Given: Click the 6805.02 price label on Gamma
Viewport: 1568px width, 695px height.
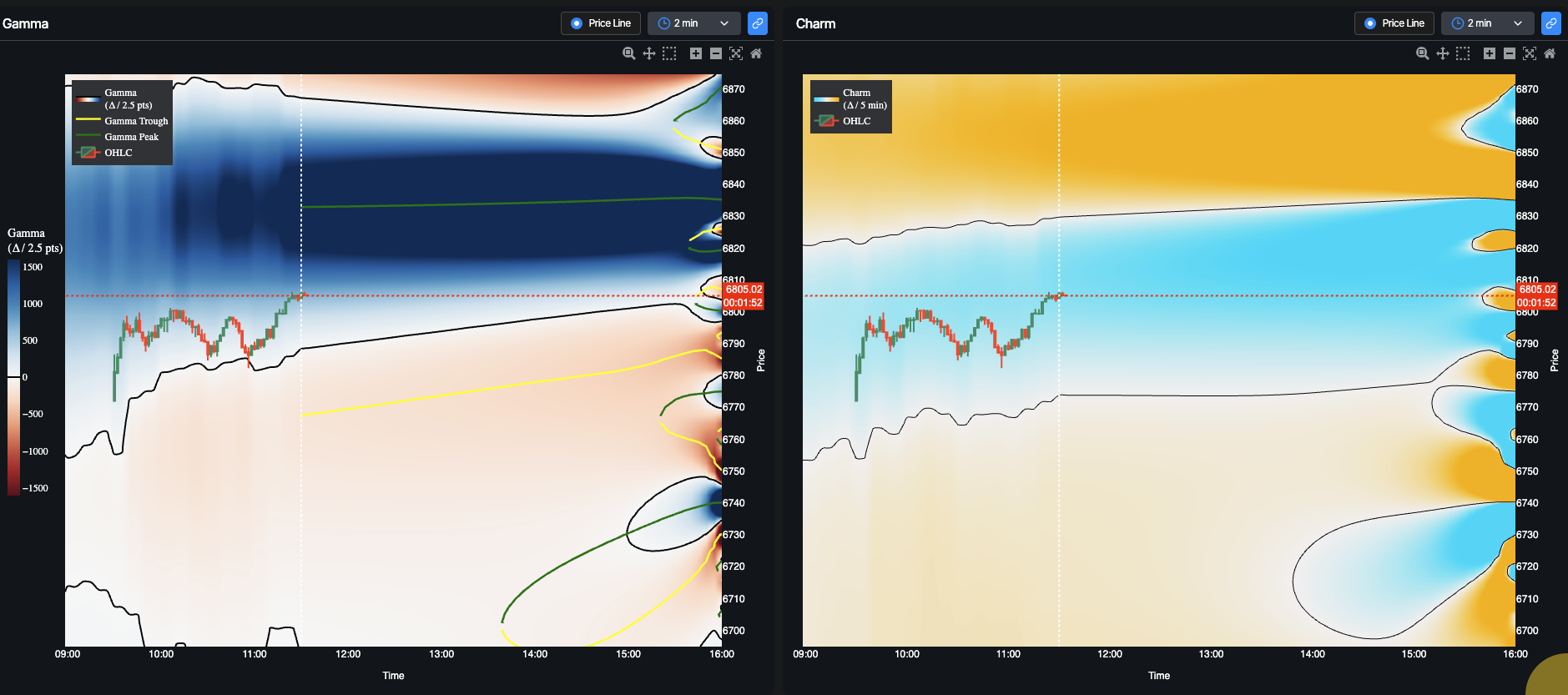Looking at the screenshot, I should (x=744, y=290).
